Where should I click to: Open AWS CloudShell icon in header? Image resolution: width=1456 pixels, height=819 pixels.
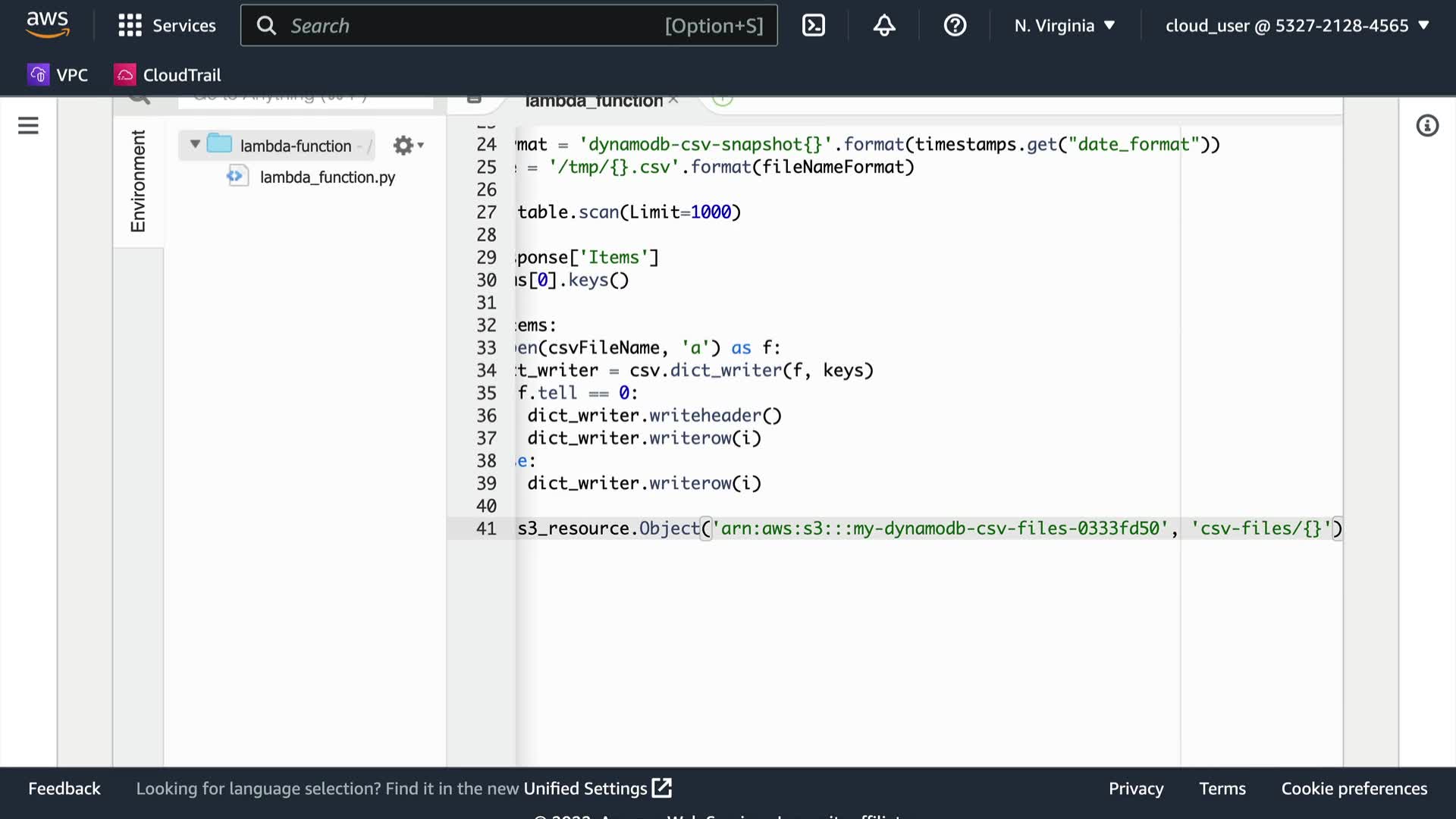[813, 26]
